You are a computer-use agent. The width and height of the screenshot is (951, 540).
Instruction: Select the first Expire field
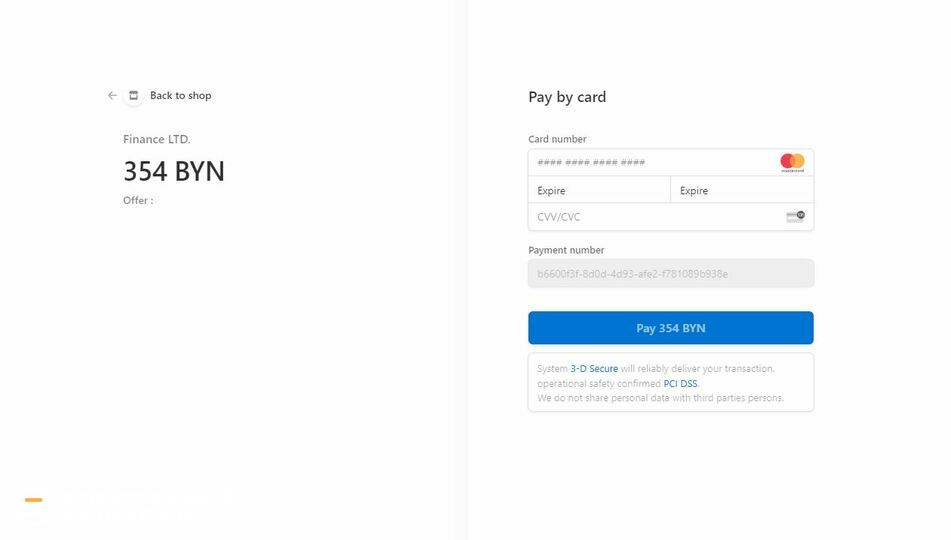click(599, 190)
